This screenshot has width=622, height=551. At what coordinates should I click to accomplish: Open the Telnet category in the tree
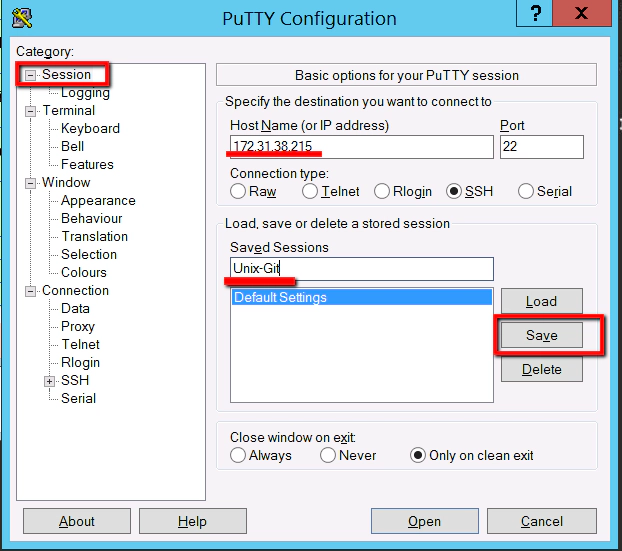[x=81, y=344]
